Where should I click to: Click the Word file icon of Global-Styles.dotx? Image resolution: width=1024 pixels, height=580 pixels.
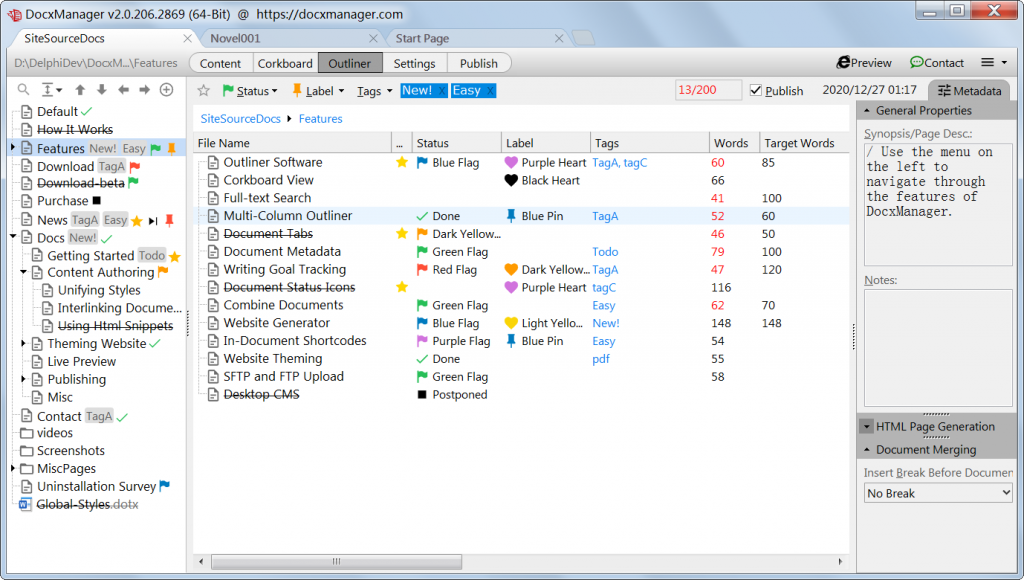26,504
